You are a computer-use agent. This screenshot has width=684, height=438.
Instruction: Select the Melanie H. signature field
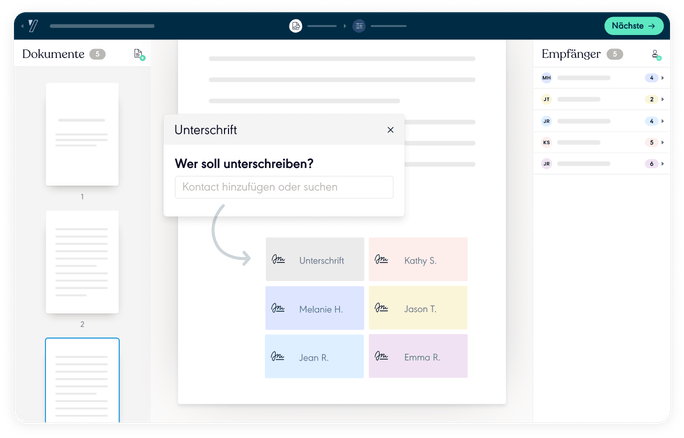pyautogui.click(x=314, y=309)
